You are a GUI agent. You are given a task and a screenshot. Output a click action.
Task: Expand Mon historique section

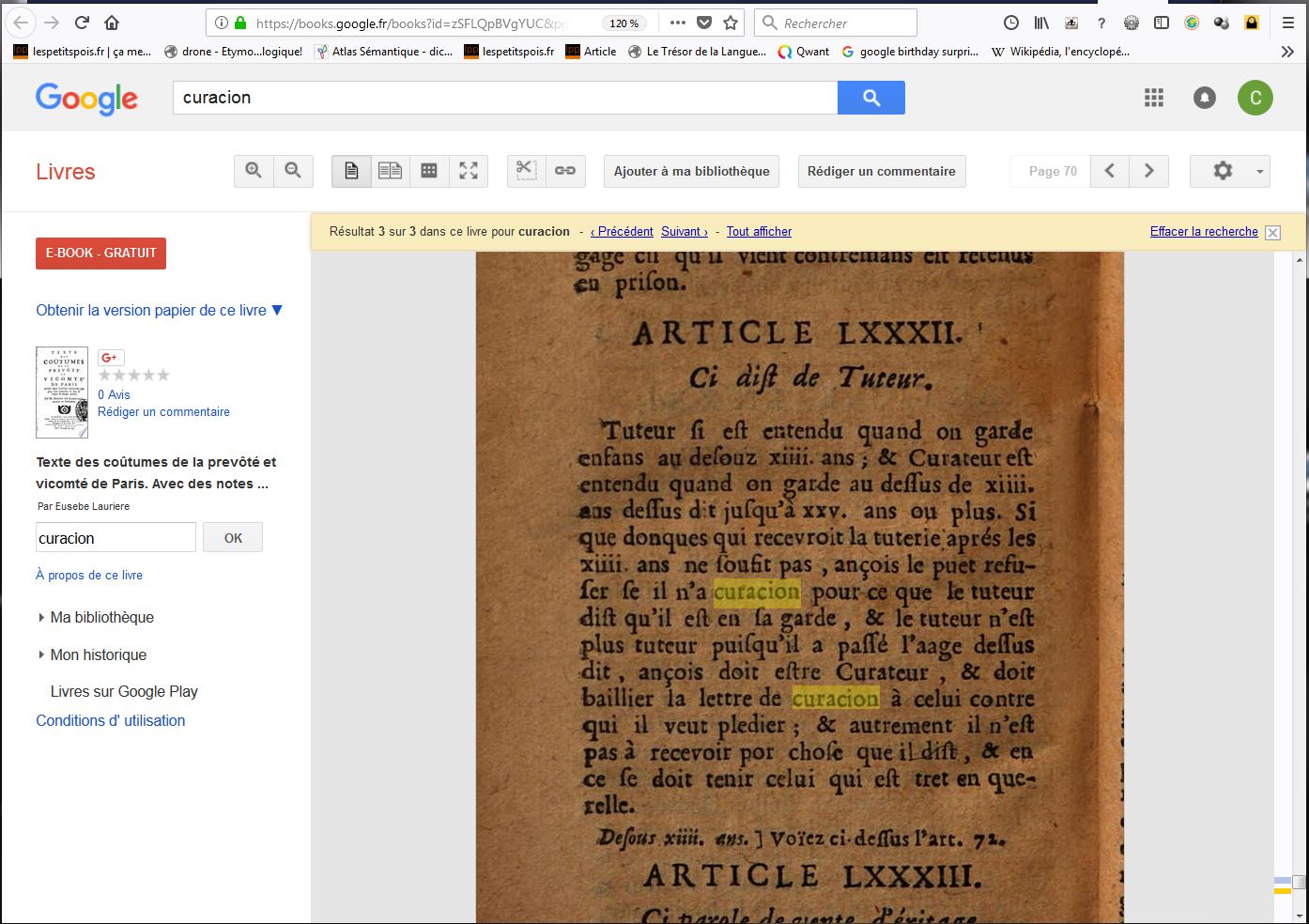click(98, 654)
